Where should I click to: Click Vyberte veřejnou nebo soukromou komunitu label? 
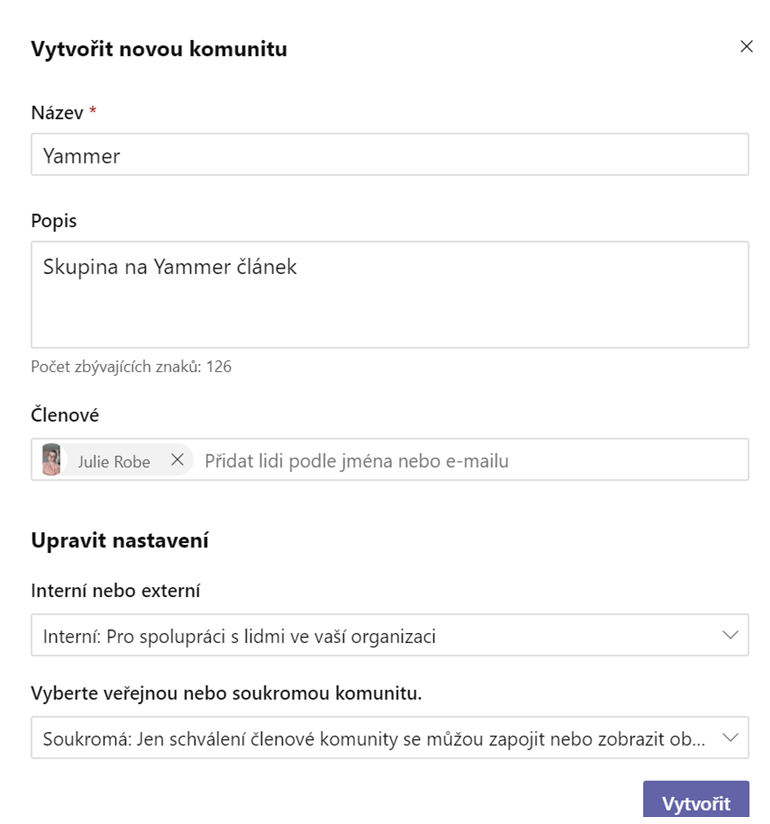227,693
